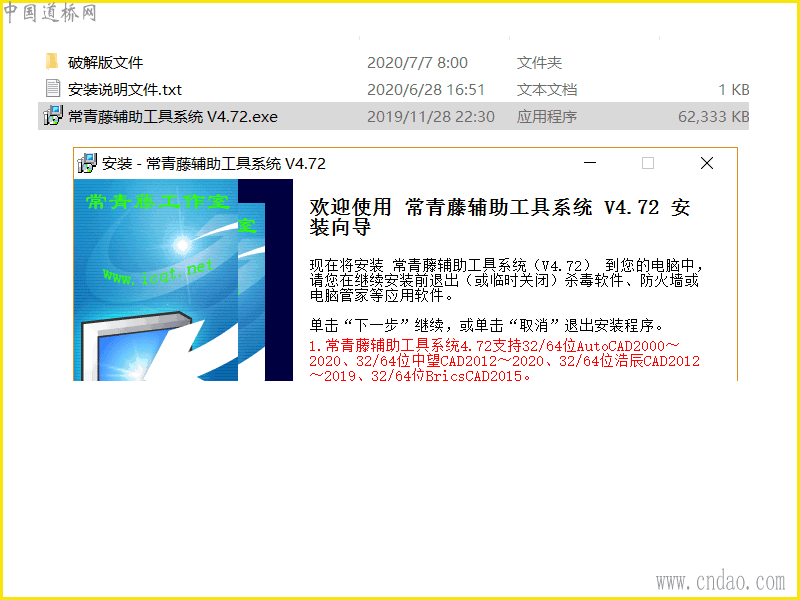Click the red AutoCAD support note
The image size is (800, 600).
coord(504,361)
